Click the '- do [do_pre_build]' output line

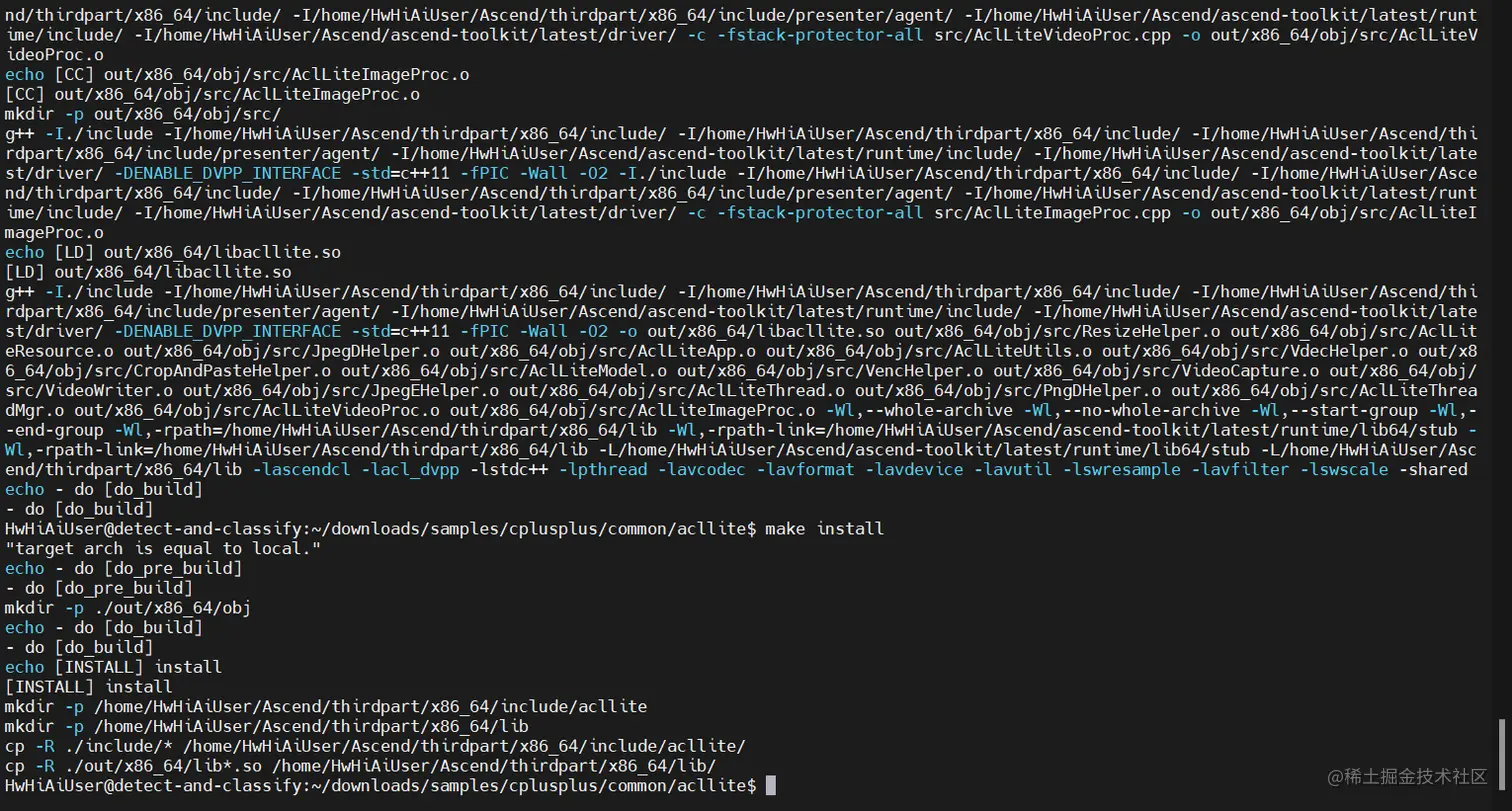pyautogui.click(x=99, y=588)
